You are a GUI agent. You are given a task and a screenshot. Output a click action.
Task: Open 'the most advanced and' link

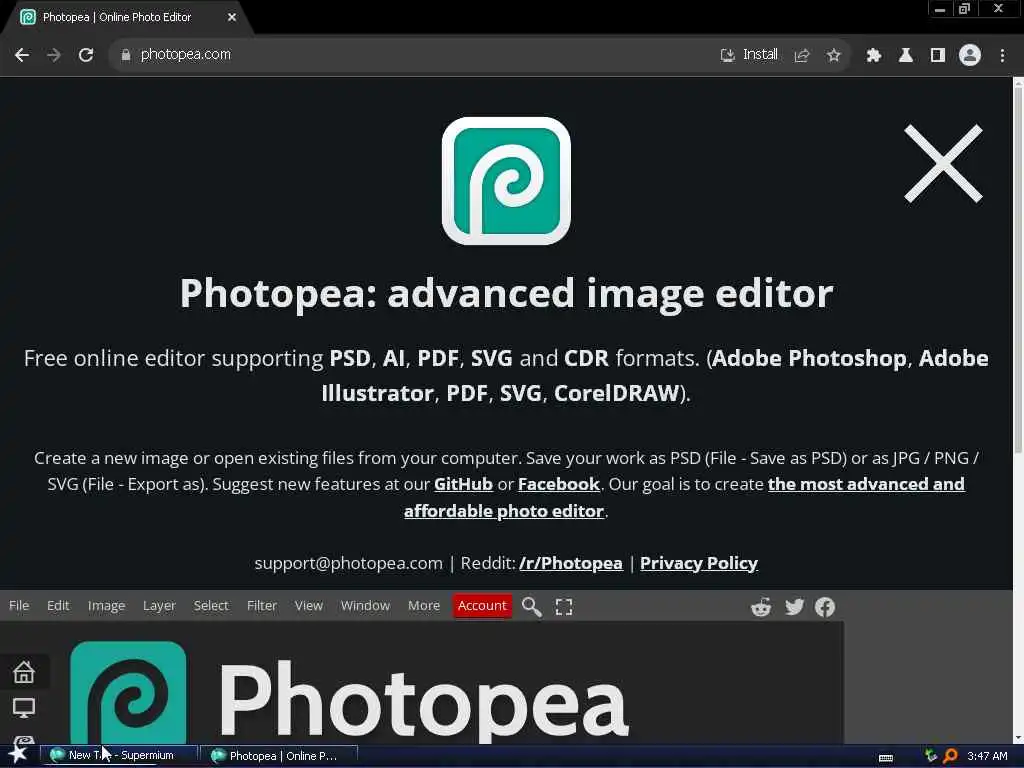[866, 484]
